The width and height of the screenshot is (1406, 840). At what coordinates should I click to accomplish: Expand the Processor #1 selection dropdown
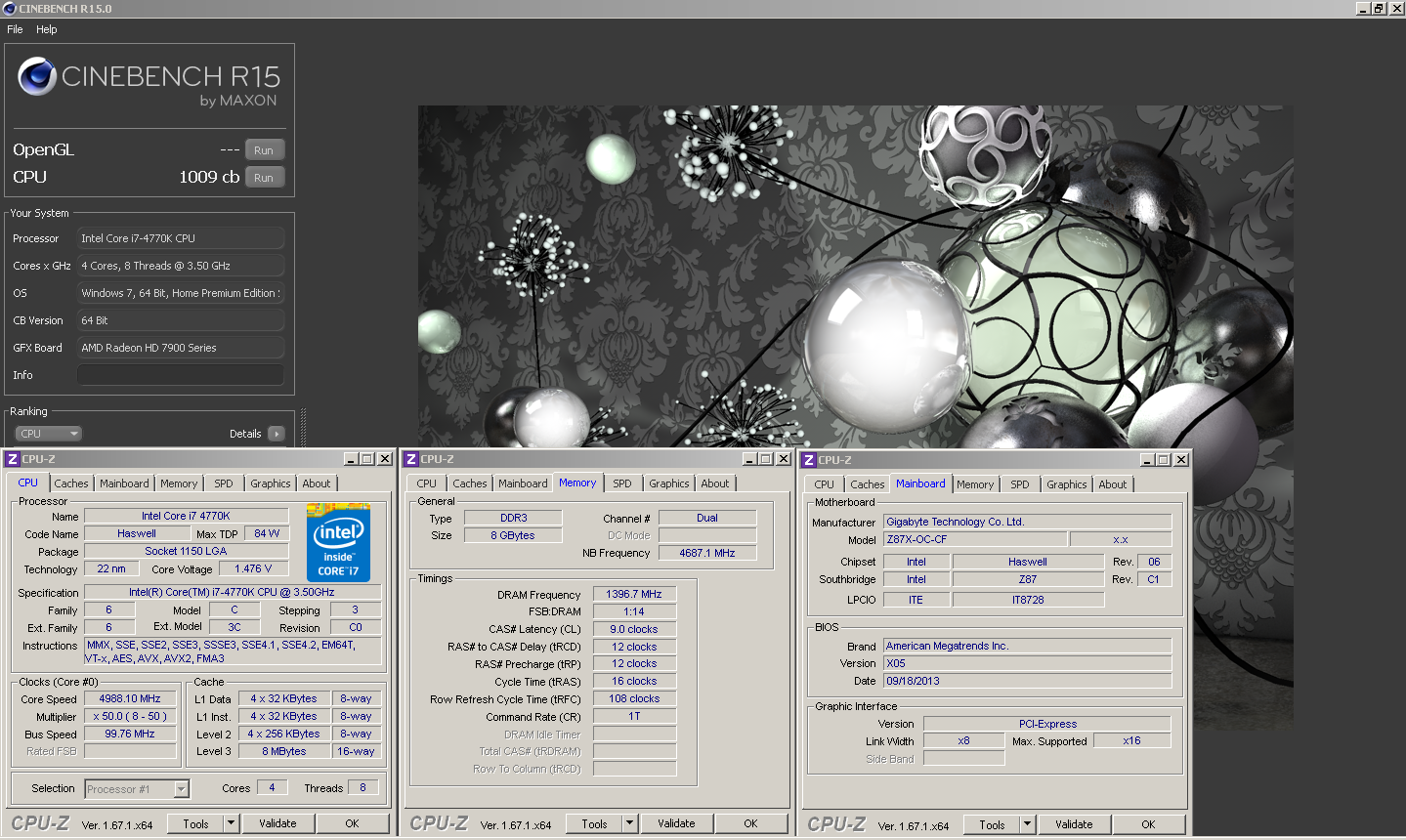pyautogui.click(x=181, y=789)
